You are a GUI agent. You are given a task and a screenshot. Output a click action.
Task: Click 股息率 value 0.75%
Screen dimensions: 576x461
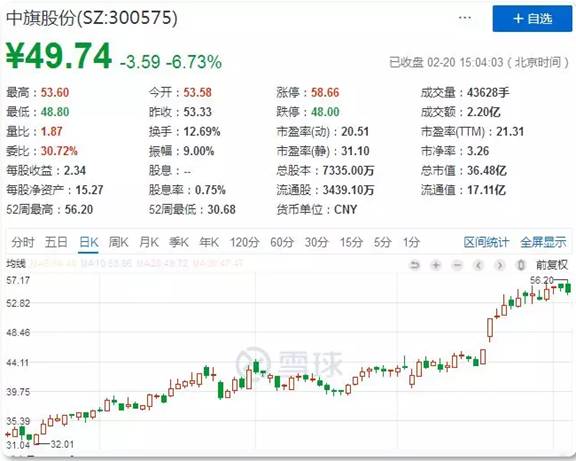[x=210, y=190]
